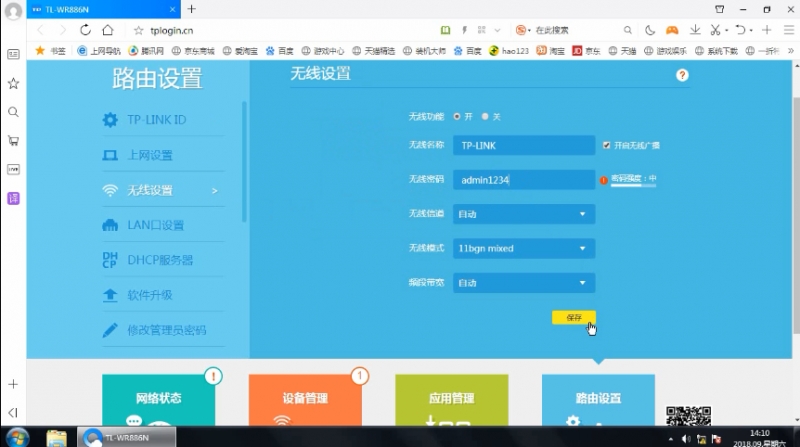This screenshot has width=800, height=447.
Task: Click the yellow 保存 button
Action: (x=573, y=317)
